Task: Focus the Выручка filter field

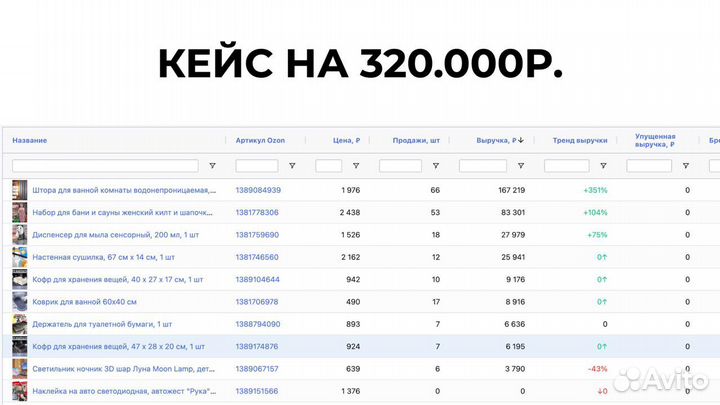Action: pyautogui.click(x=483, y=166)
